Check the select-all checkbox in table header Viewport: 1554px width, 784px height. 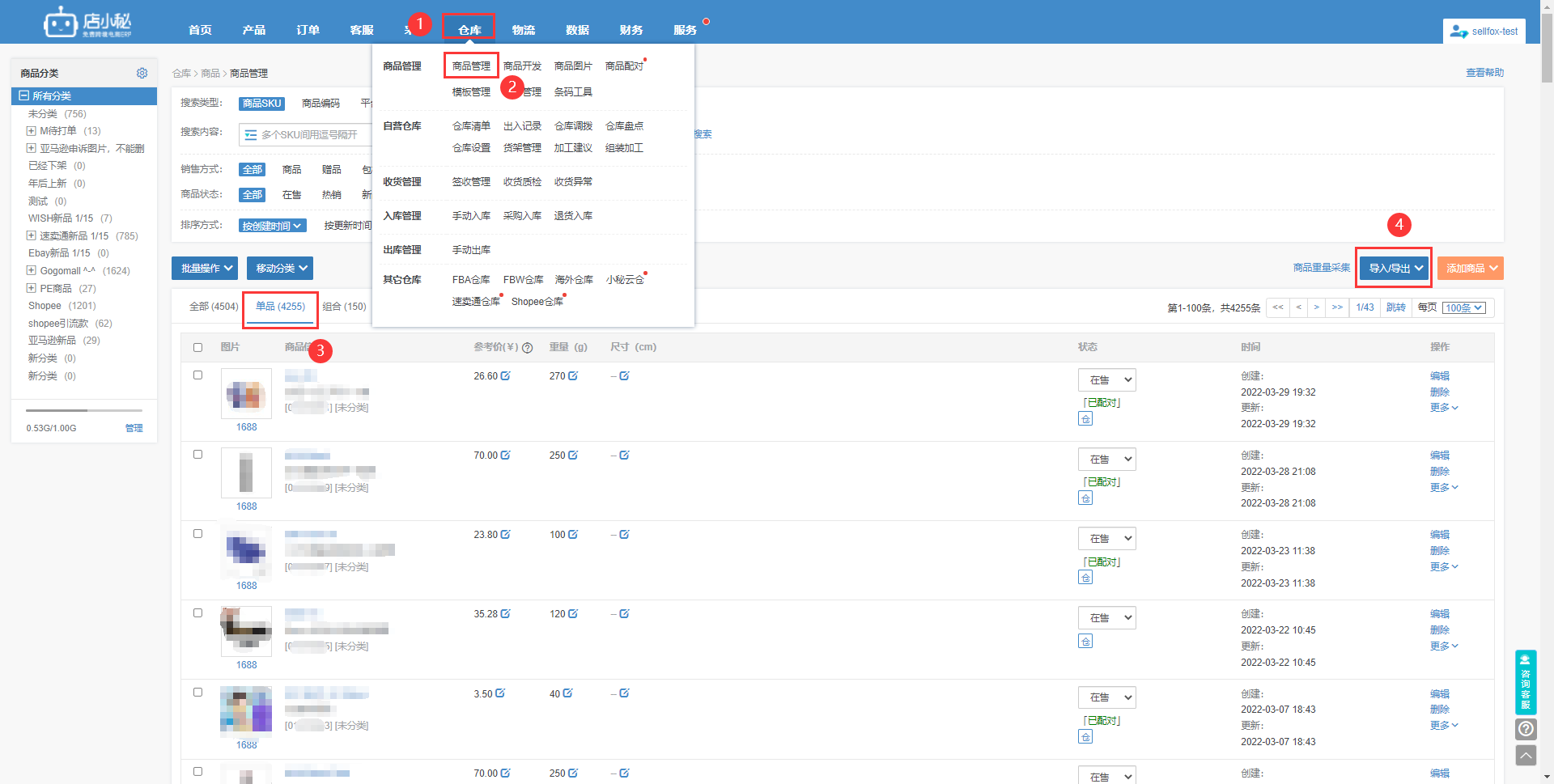point(197,348)
